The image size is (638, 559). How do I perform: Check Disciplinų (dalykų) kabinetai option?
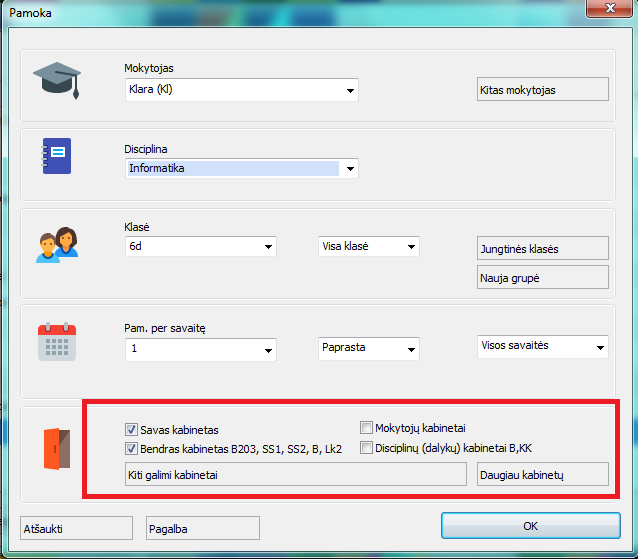point(366,447)
